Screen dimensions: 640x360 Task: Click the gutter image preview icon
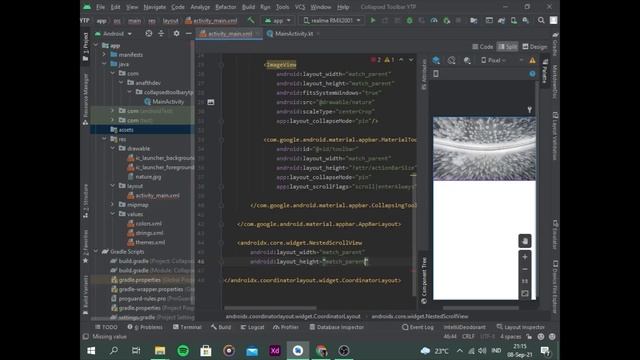tap(211, 102)
